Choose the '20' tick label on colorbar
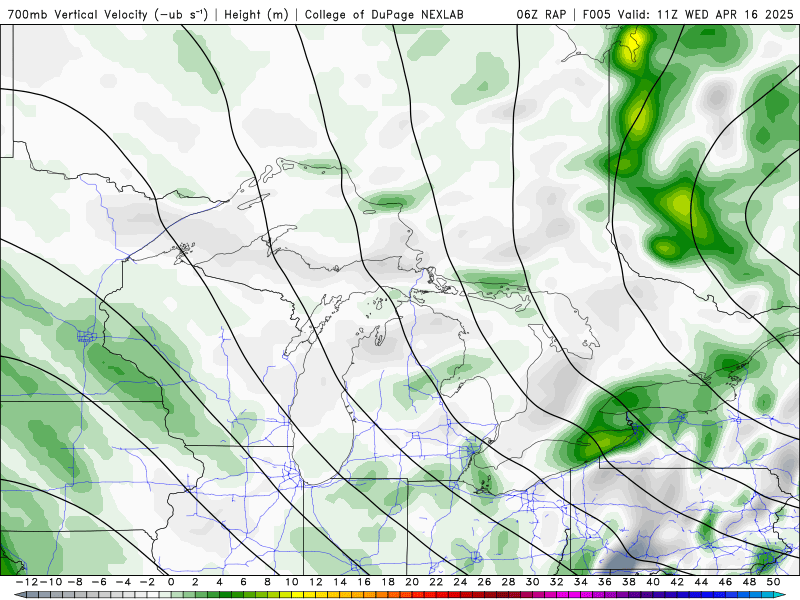Image resolution: width=800 pixels, height=600 pixels. coord(412,582)
